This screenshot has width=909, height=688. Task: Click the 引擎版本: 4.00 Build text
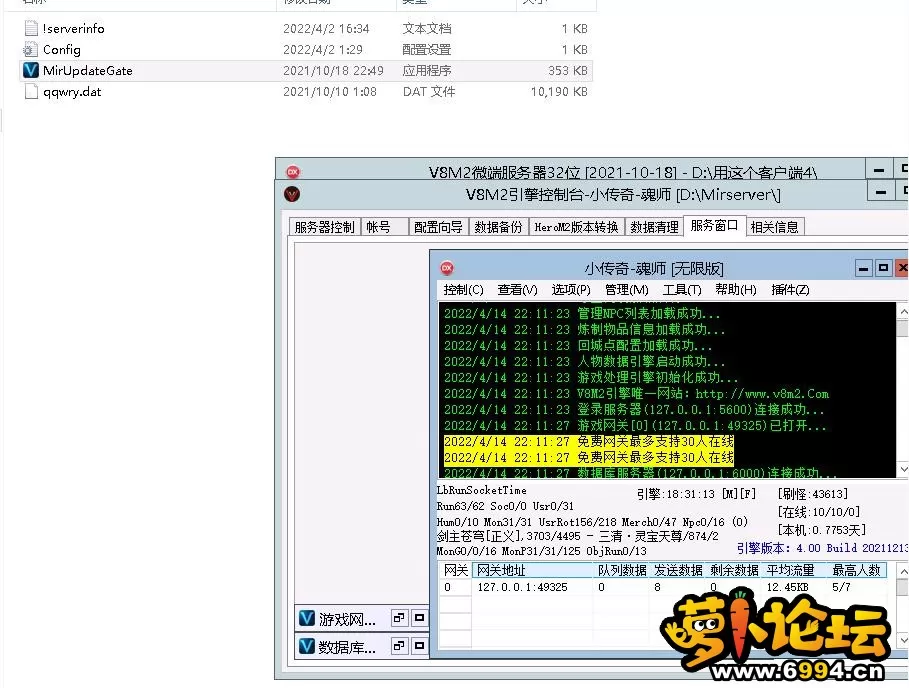[x=822, y=548]
